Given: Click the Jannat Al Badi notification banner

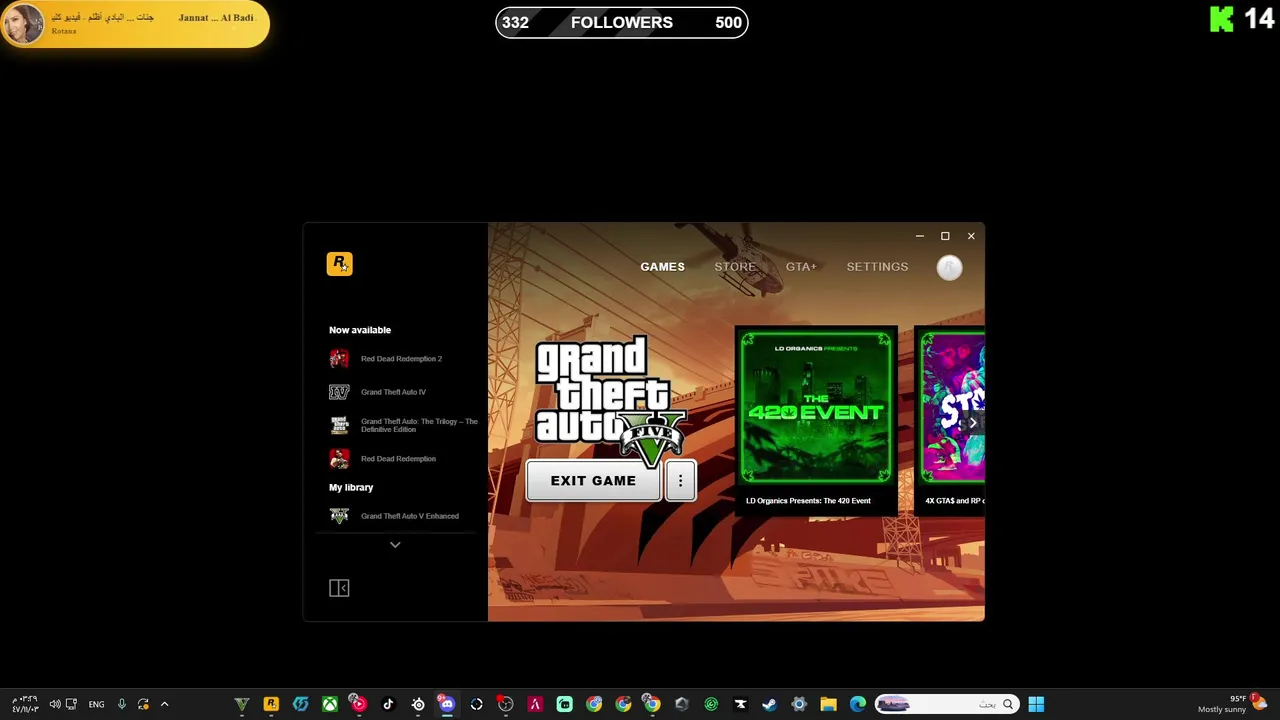Looking at the screenshot, I should pyautogui.click(x=135, y=24).
